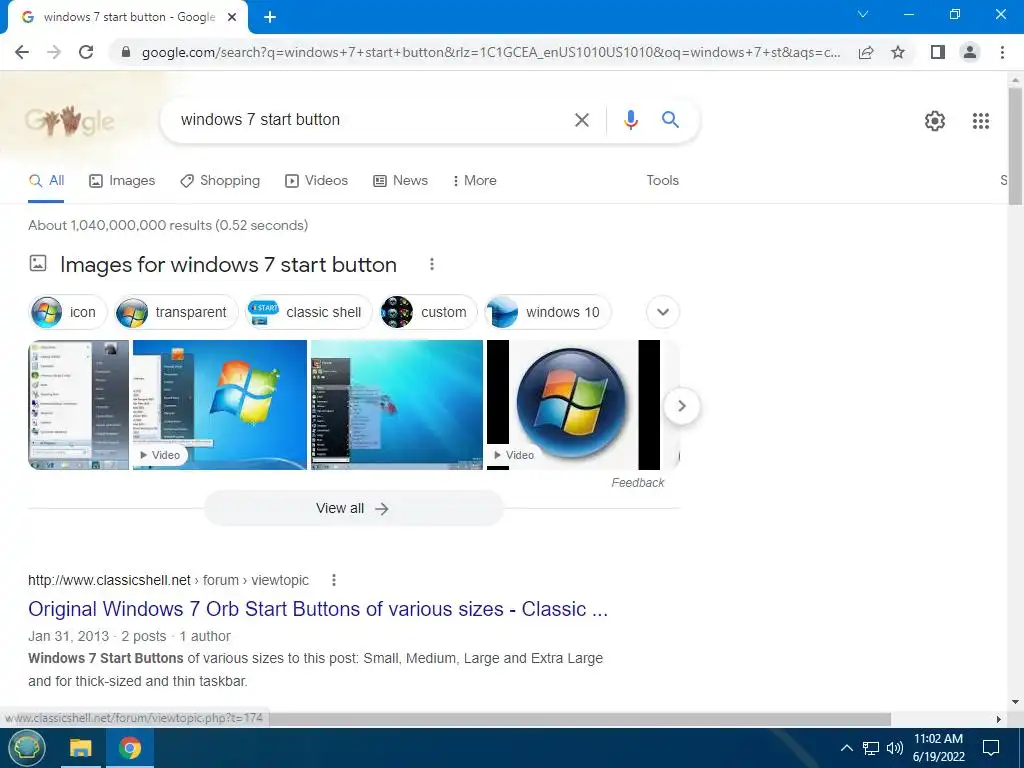This screenshot has width=1024, height=768.
Task: Start a voice search with the microphone
Action: 630,120
